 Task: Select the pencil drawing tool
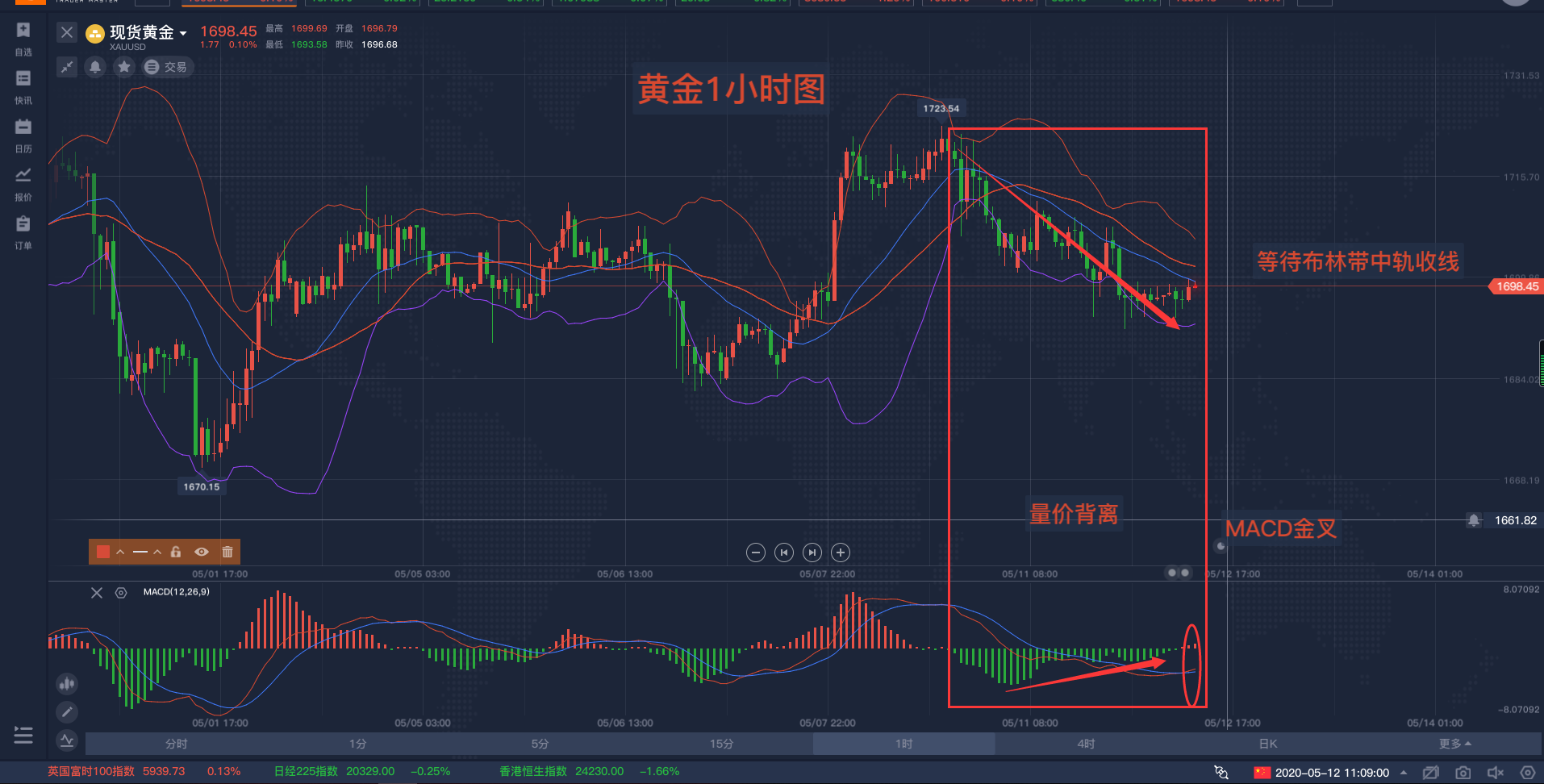tap(67, 712)
